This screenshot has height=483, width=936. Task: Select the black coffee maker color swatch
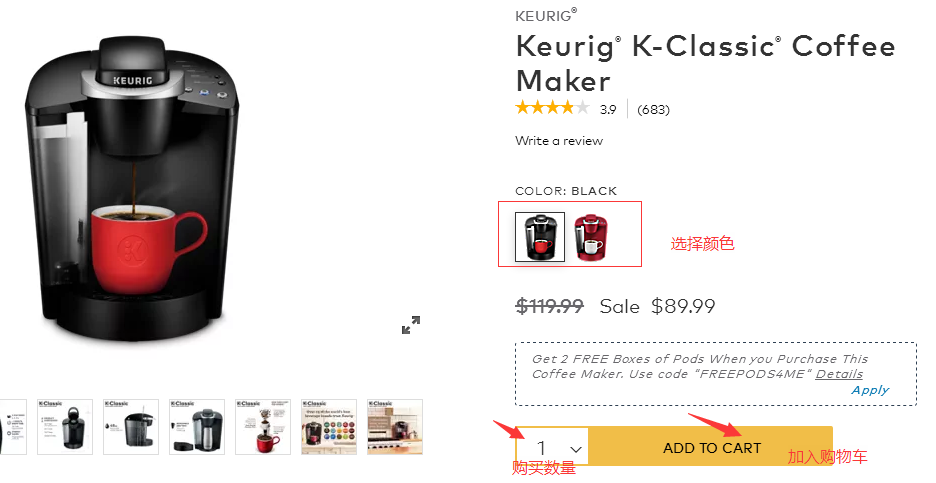coord(540,236)
